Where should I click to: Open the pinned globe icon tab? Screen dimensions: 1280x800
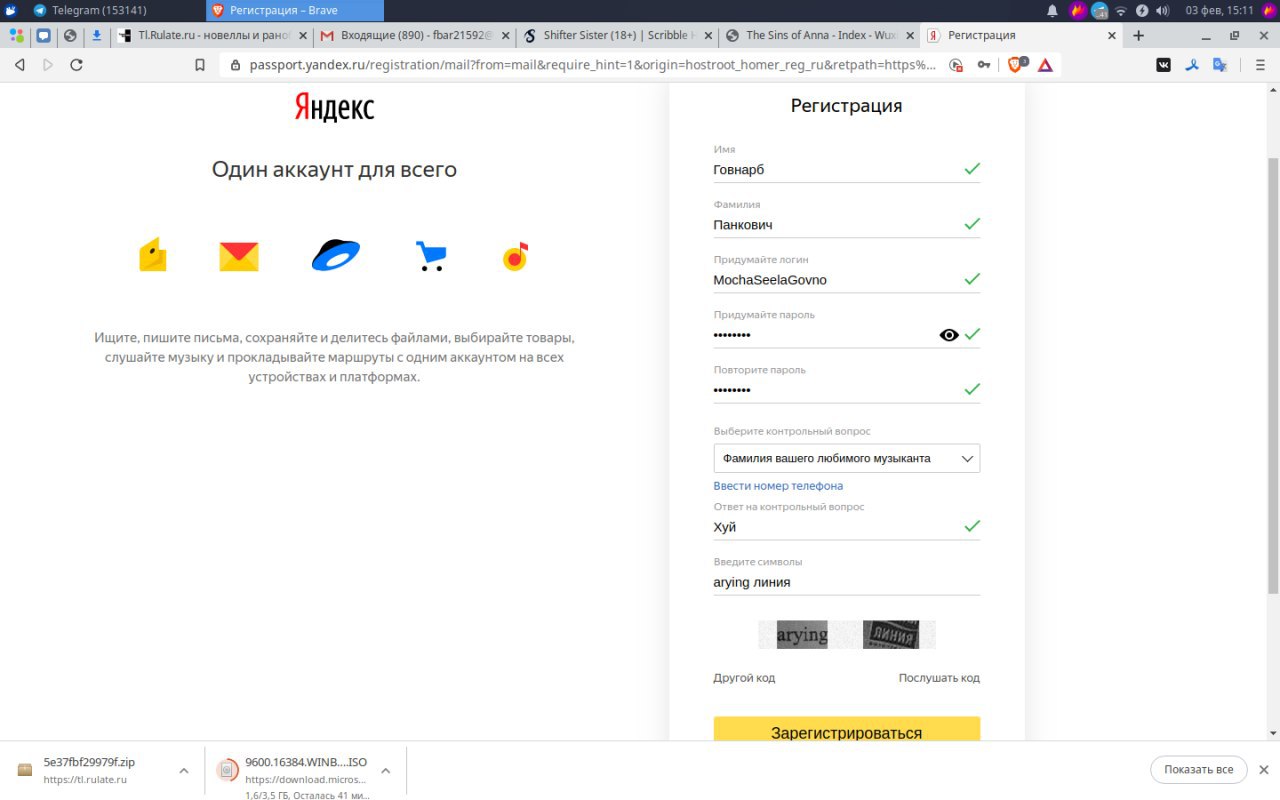(70, 35)
